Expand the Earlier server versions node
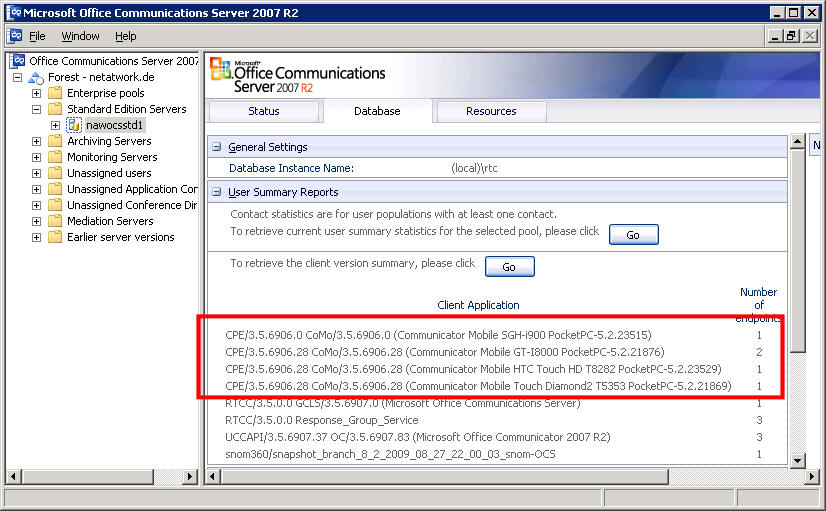The width and height of the screenshot is (826, 511). click(36, 237)
